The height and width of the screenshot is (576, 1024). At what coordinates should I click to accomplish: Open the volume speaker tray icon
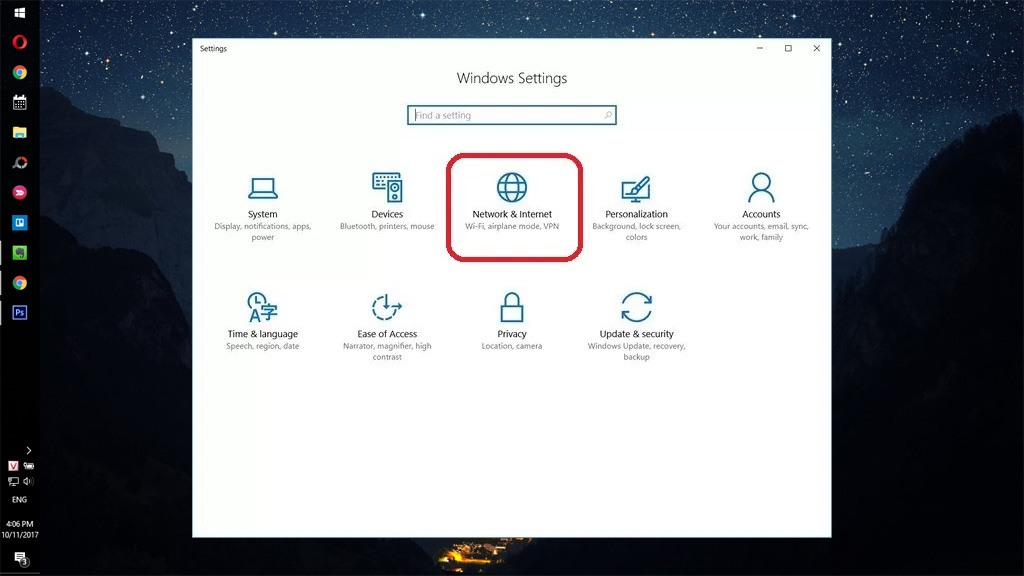(x=28, y=481)
